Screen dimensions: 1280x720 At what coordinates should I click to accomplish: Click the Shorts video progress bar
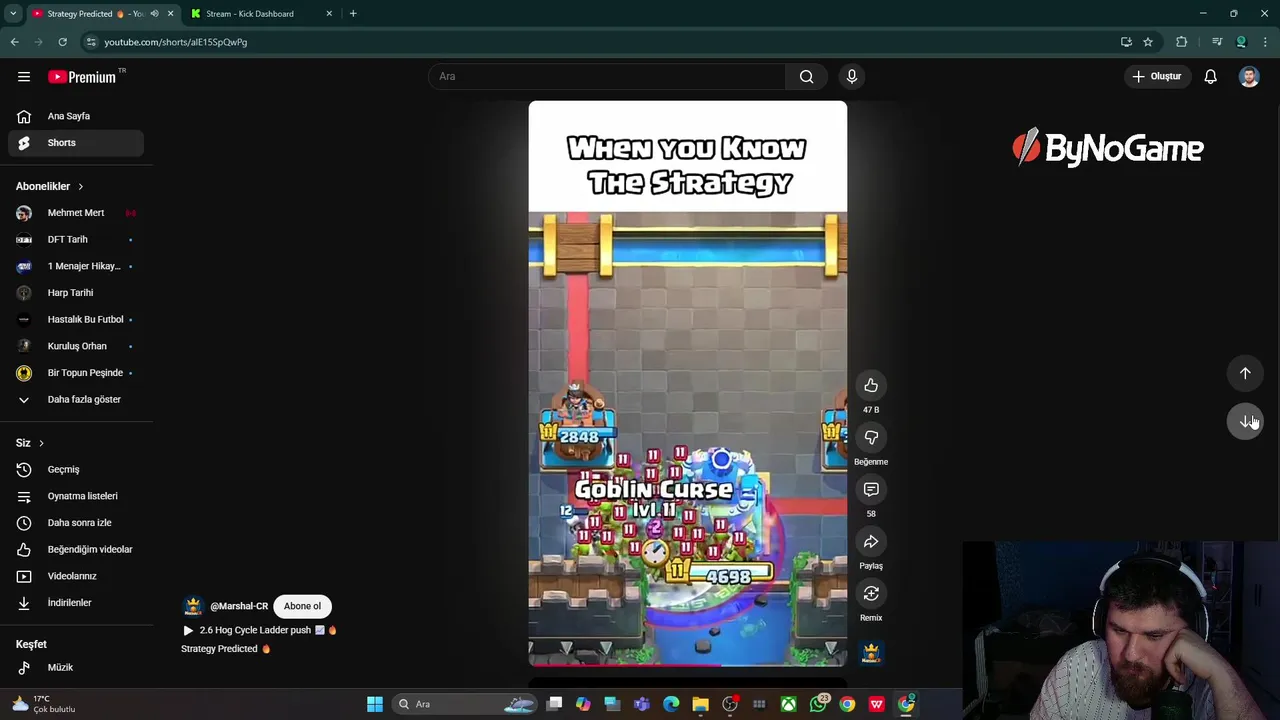coord(687,664)
